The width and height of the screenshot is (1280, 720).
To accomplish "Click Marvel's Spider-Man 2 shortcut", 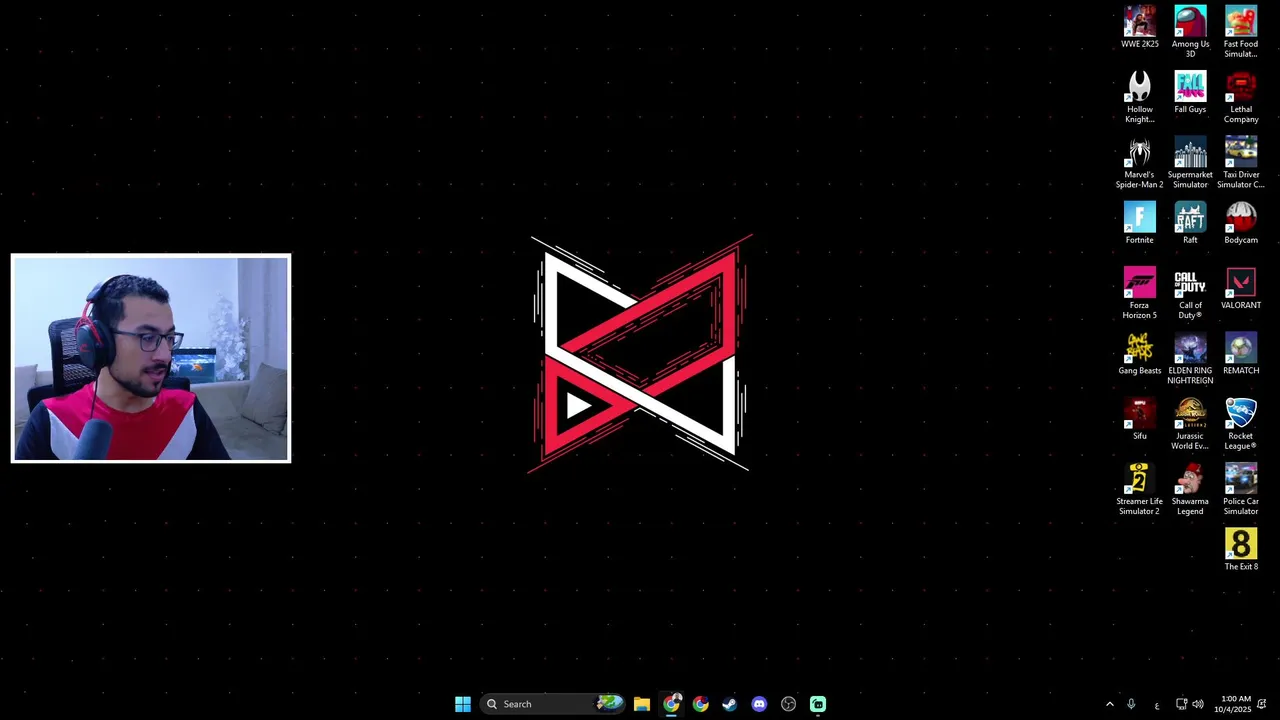I will (1139, 162).
